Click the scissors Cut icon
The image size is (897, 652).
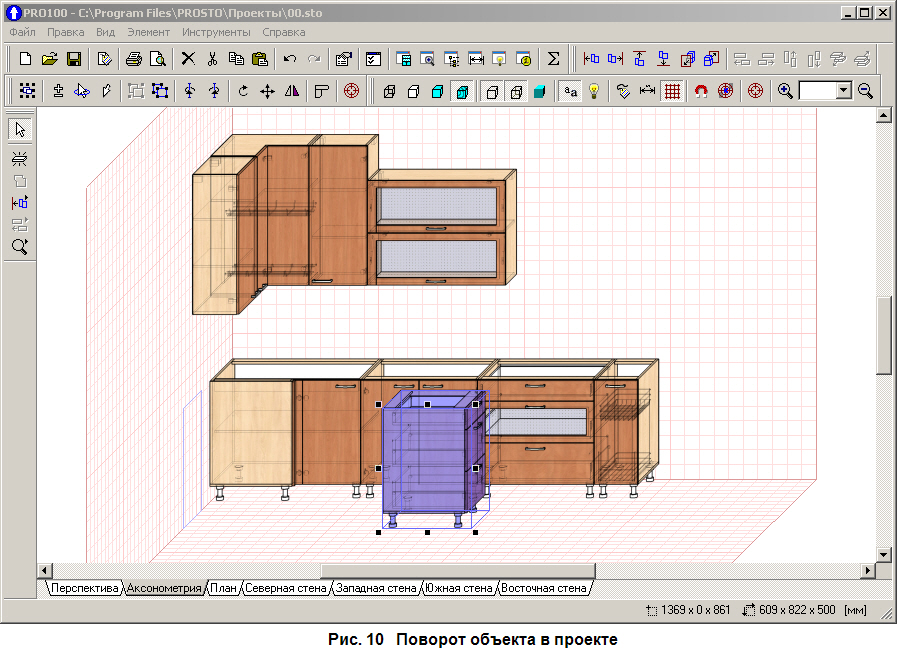pos(212,59)
